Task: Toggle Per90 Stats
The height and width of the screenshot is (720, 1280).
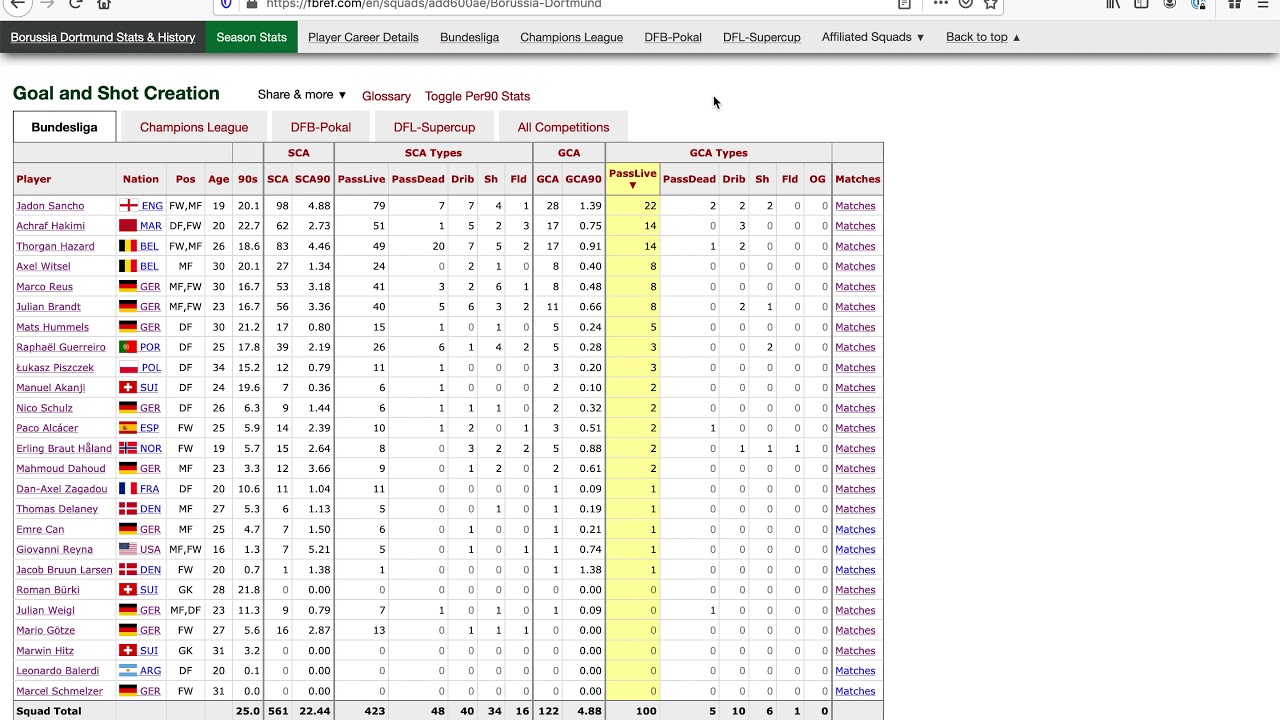Action: point(477,96)
